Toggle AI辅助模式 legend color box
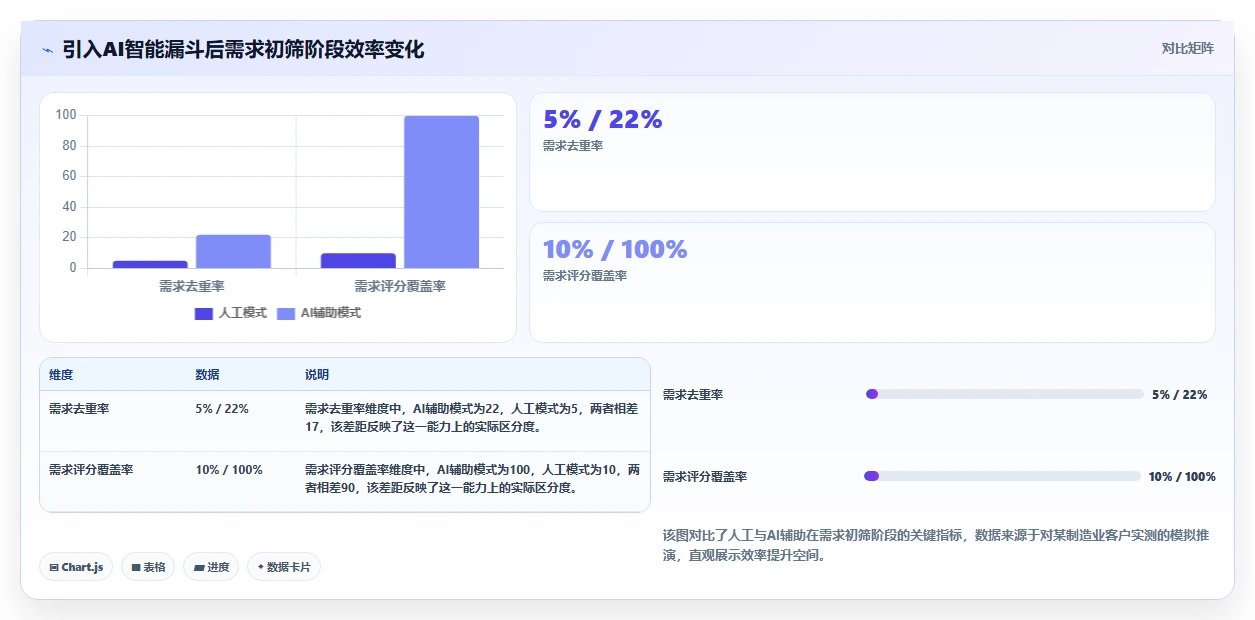The height and width of the screenshot is (620, 1255). click(286, 313)
